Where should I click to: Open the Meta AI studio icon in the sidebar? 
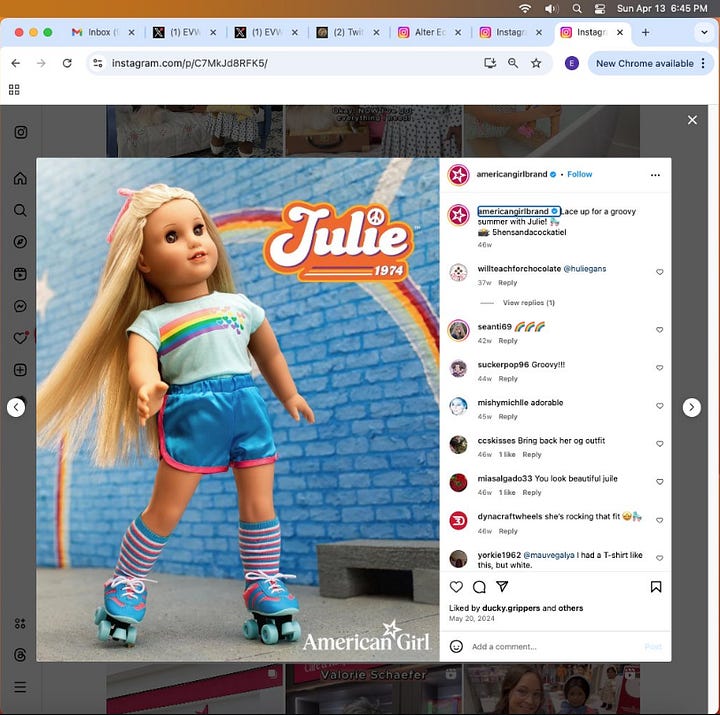[20, 624]
